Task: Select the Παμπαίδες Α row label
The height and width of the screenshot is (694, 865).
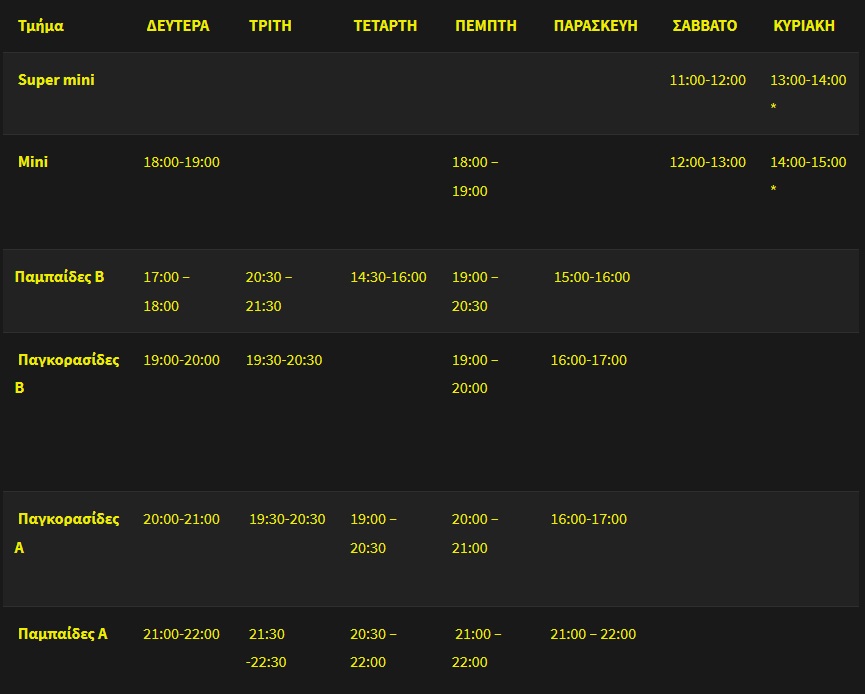Action: click(x=62, y=634)
